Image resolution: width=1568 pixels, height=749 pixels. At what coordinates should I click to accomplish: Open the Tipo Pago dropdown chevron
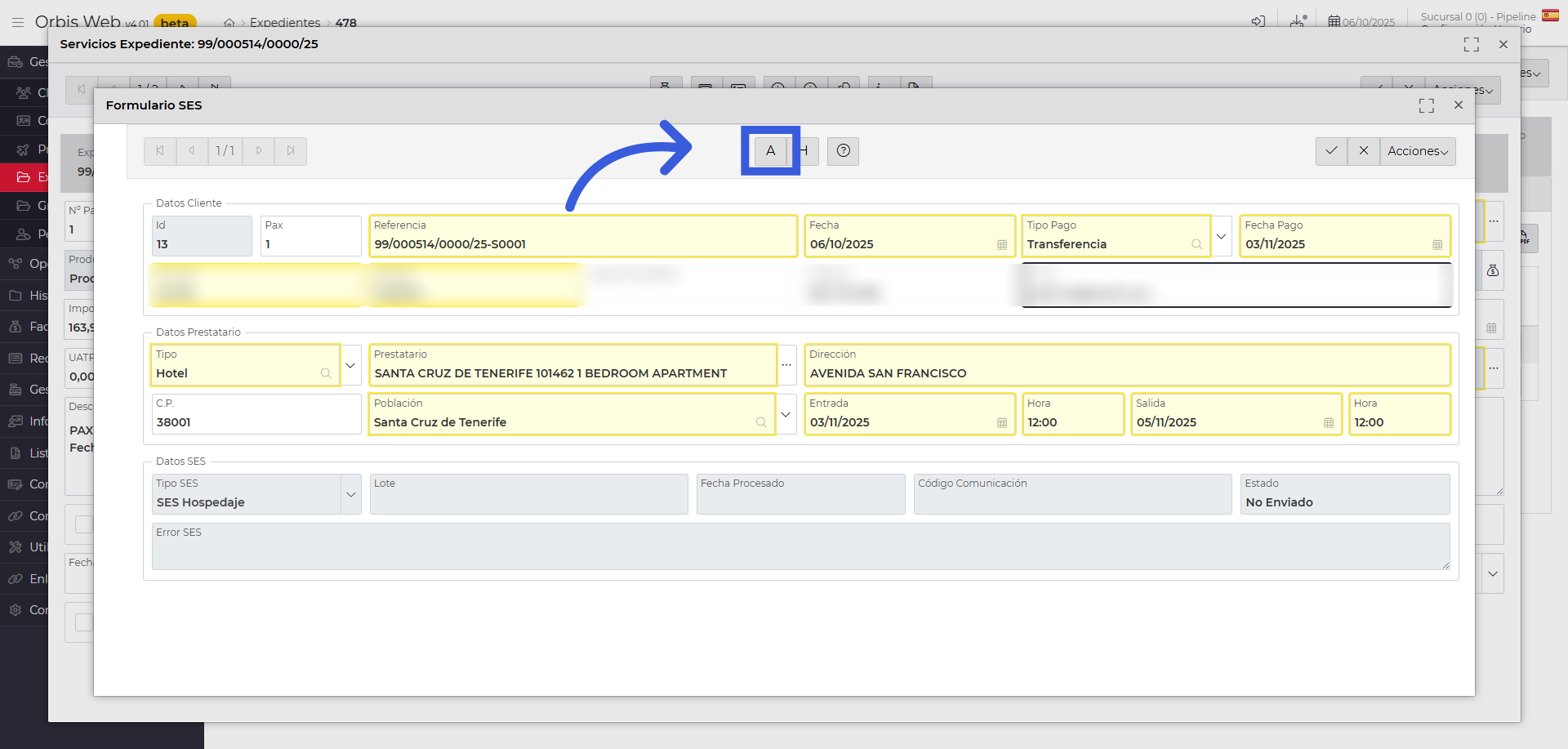pos(1221,236)
